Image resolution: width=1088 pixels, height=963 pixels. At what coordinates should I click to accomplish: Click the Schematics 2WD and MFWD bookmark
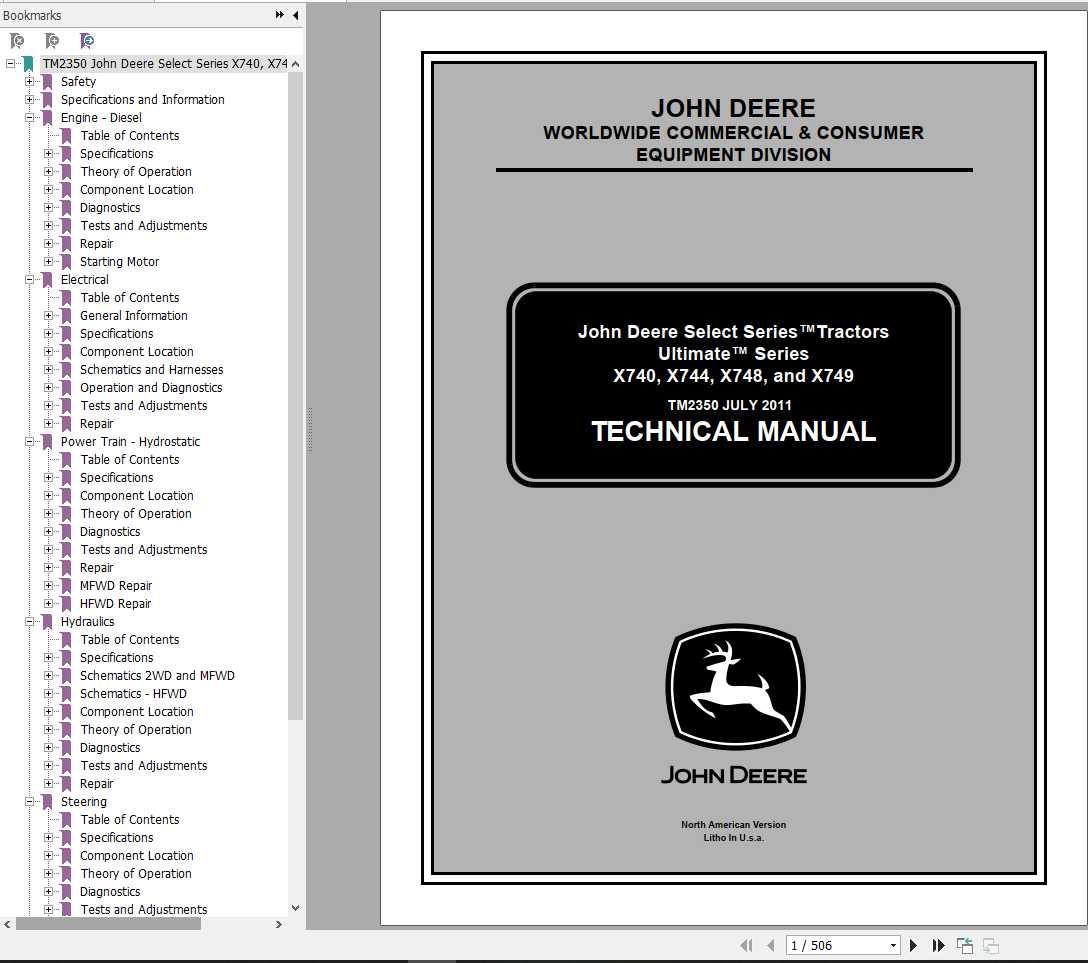(158, 675)
